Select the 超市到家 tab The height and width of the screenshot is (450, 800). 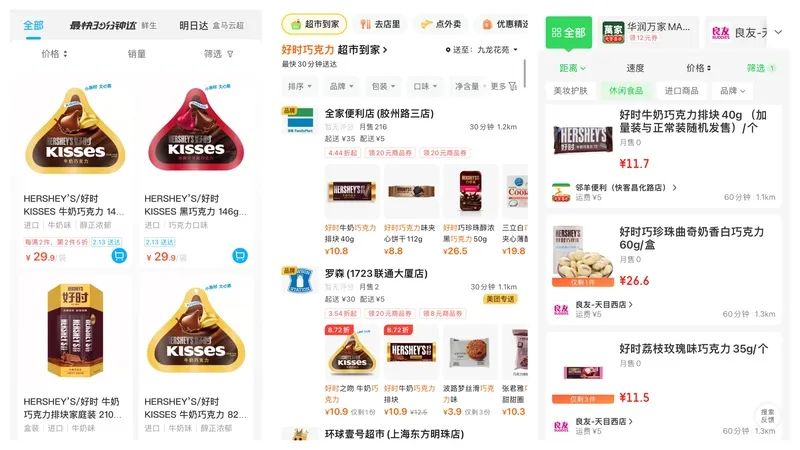pos(314,24)
